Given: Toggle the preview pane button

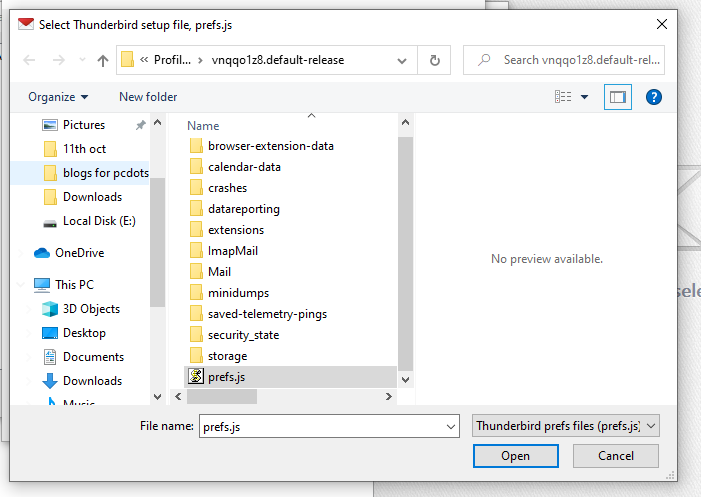Looking at the screenshot, I should (618, 97).
